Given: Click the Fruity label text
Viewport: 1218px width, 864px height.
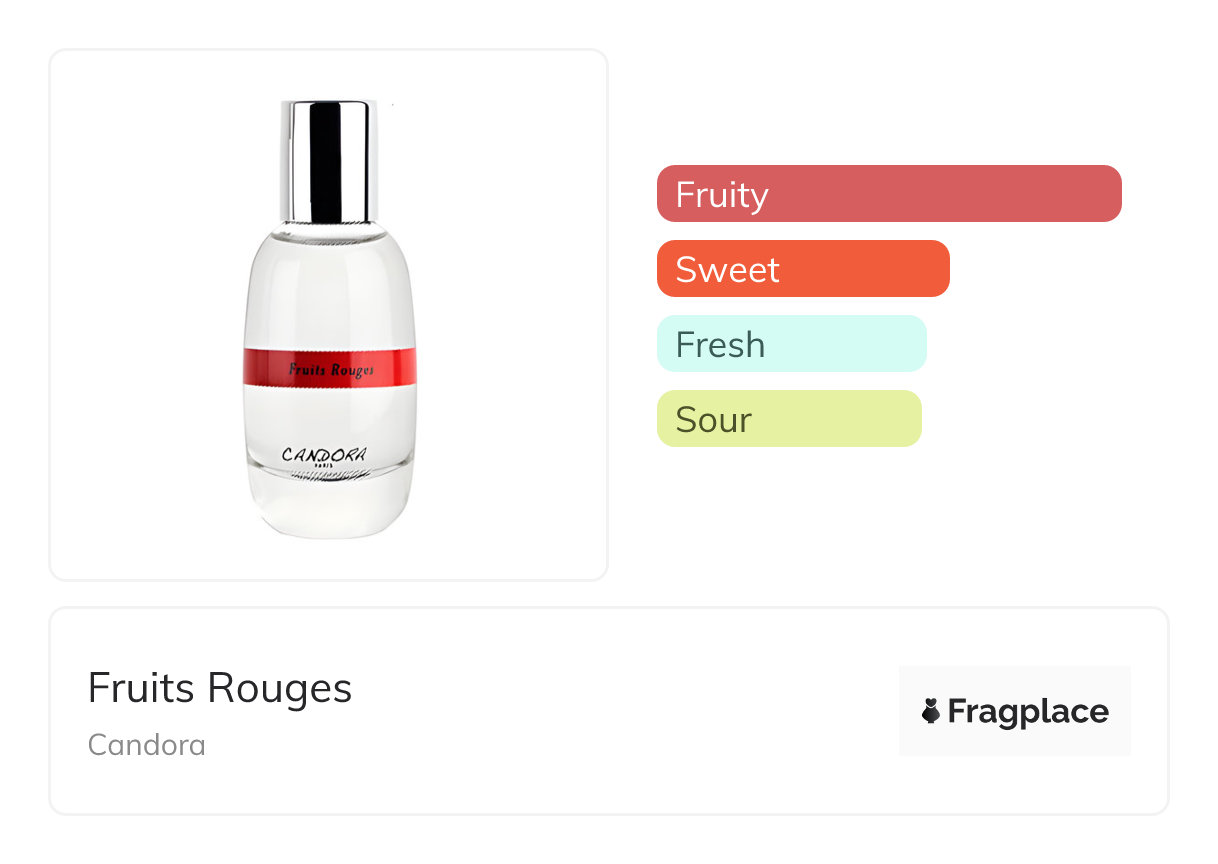Looking at the screenshot, I should [x=722, y=194].
